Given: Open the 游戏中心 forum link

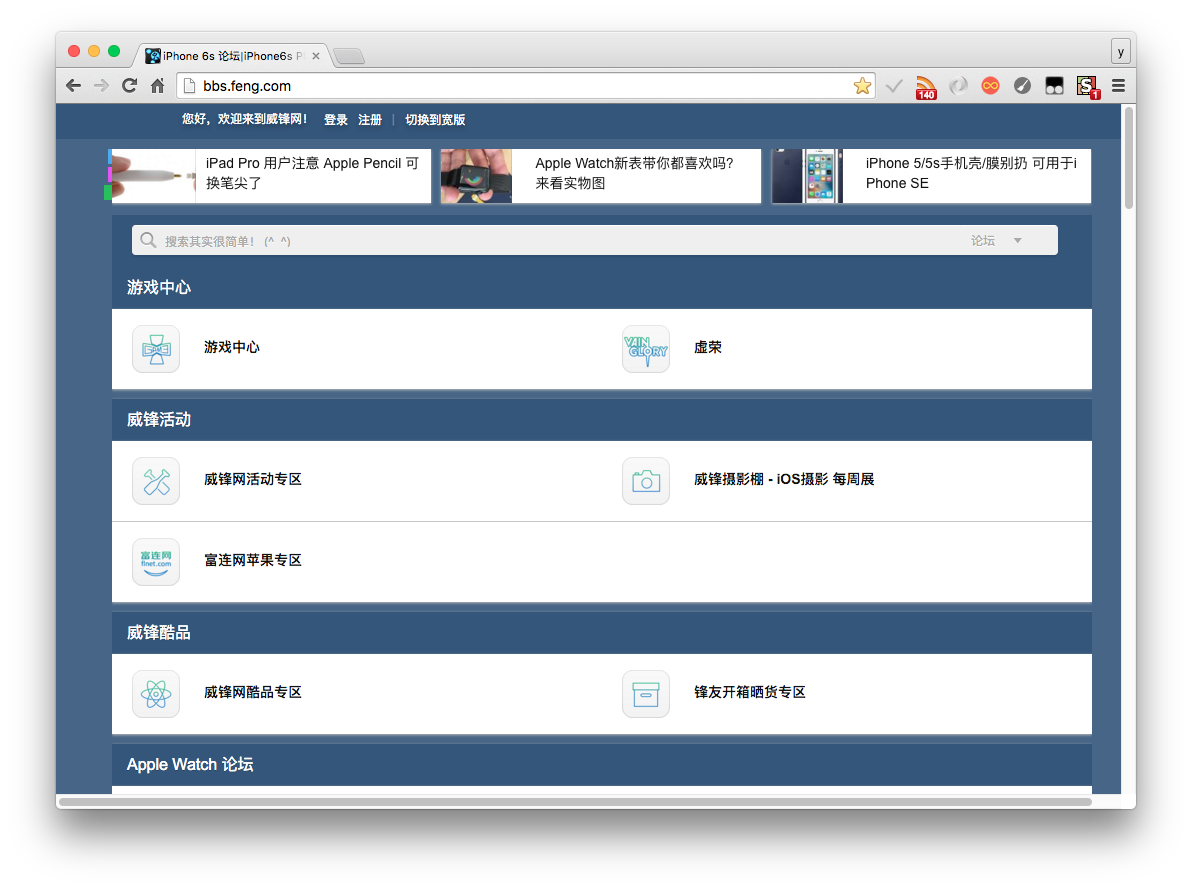Looking at the screenshot, I should [x=232, y=348].
